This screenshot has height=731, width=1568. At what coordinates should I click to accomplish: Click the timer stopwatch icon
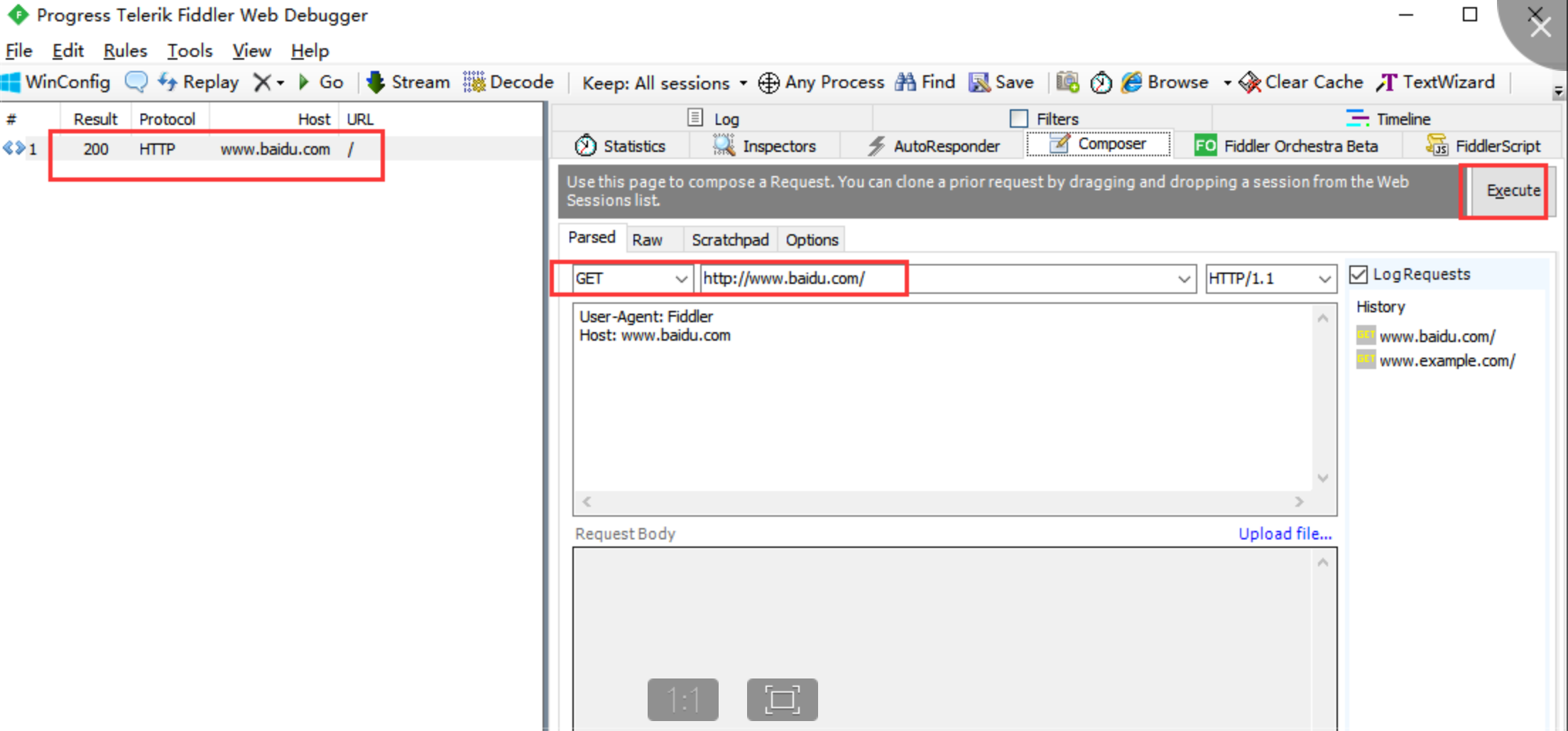pyautogui.click(x=1101, y=83)
